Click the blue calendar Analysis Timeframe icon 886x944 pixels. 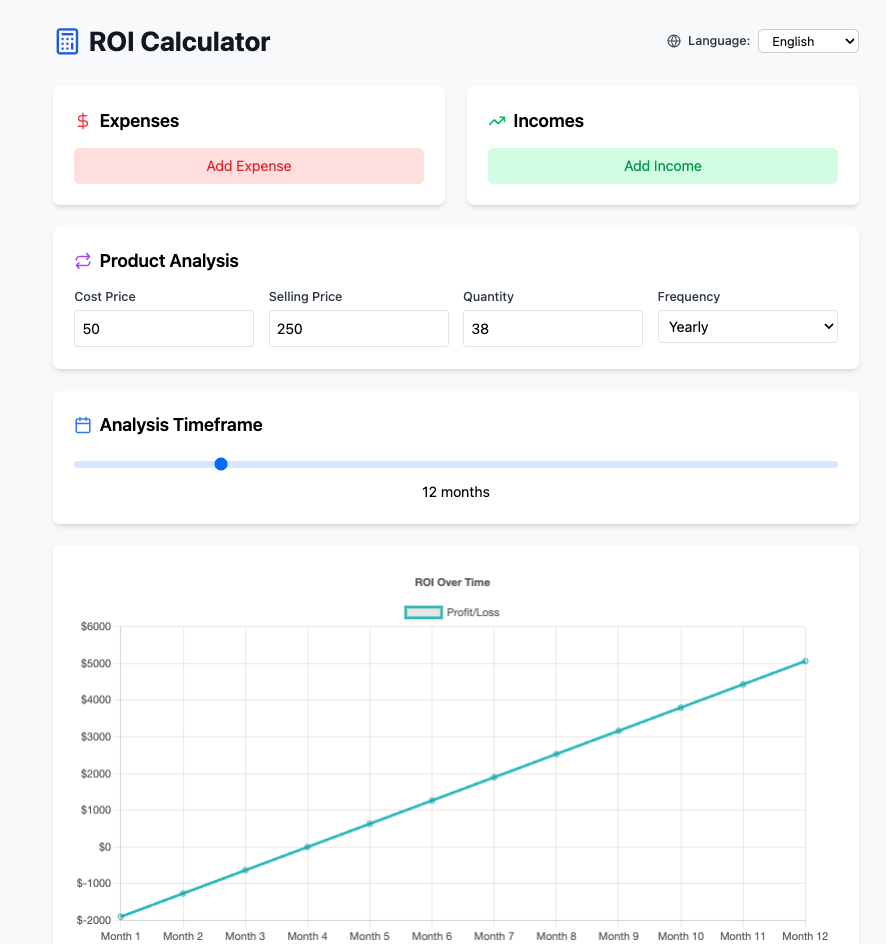83,425
